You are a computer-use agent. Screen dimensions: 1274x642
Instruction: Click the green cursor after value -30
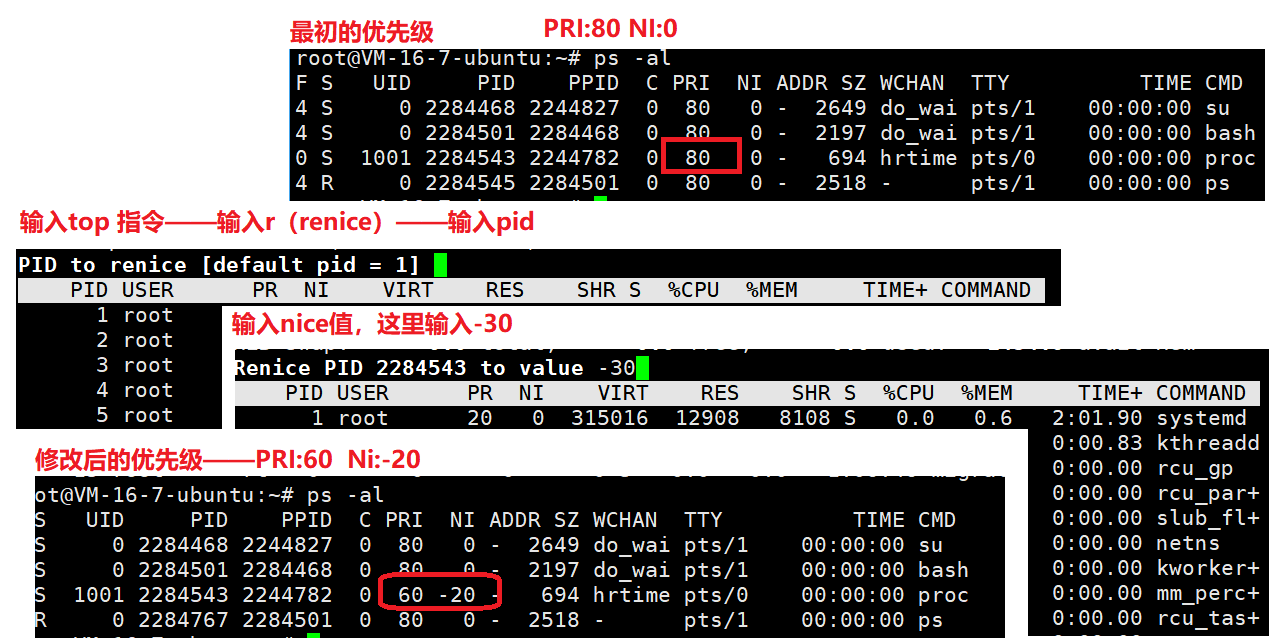coord(642,368)
